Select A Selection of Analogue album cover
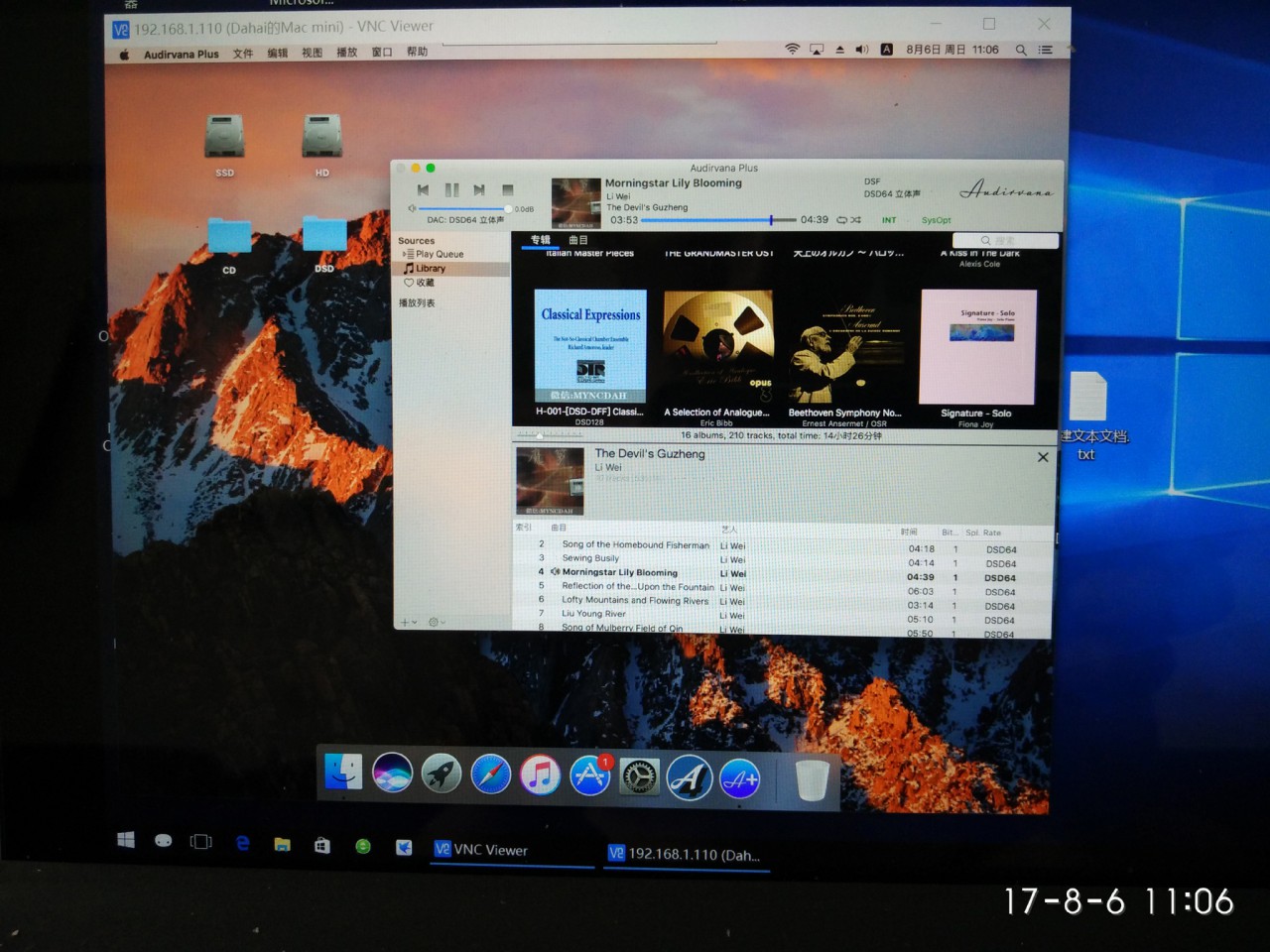1270x952 pixels. pyautogui.click(x=718, y=345)
